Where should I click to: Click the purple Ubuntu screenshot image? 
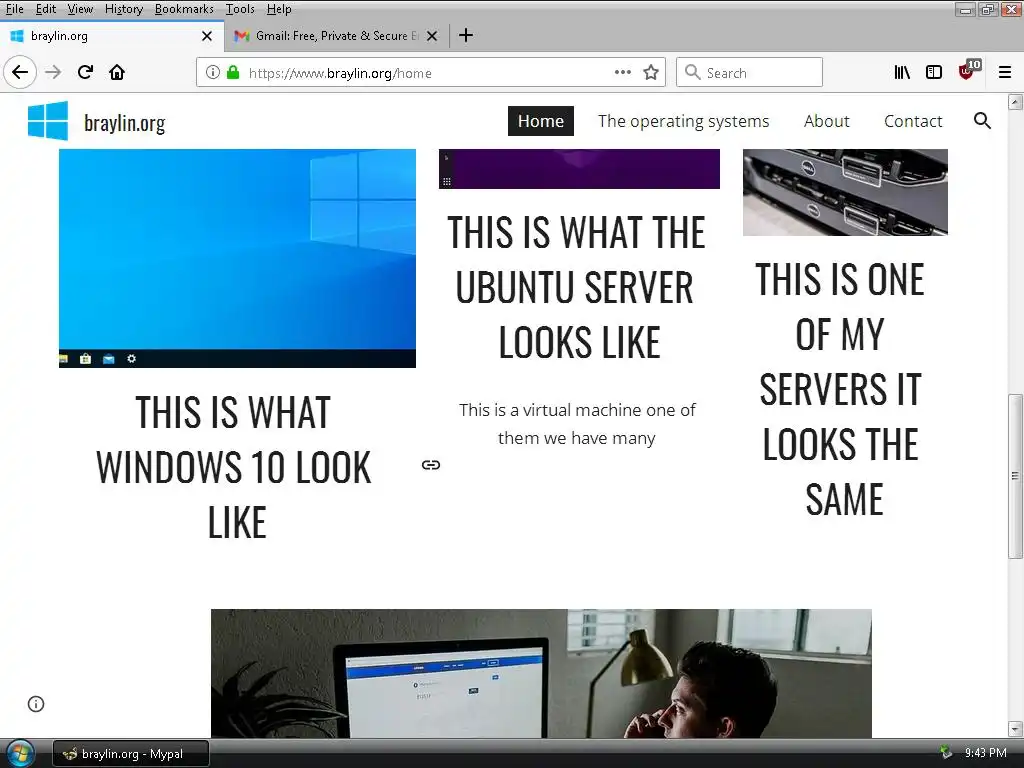pos(579,168)
